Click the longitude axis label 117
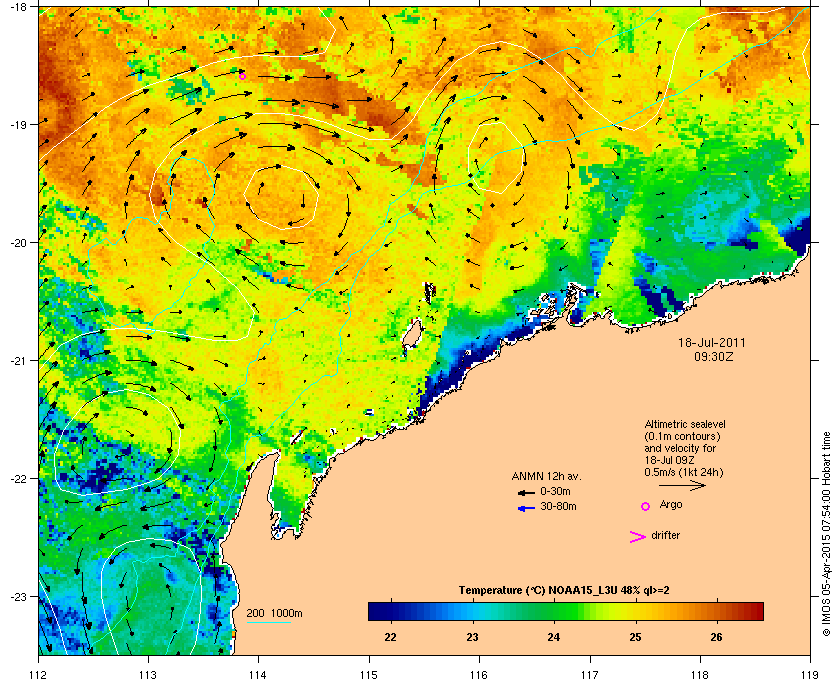The height and width of the screenshot is (680, 840). point(590,674)
